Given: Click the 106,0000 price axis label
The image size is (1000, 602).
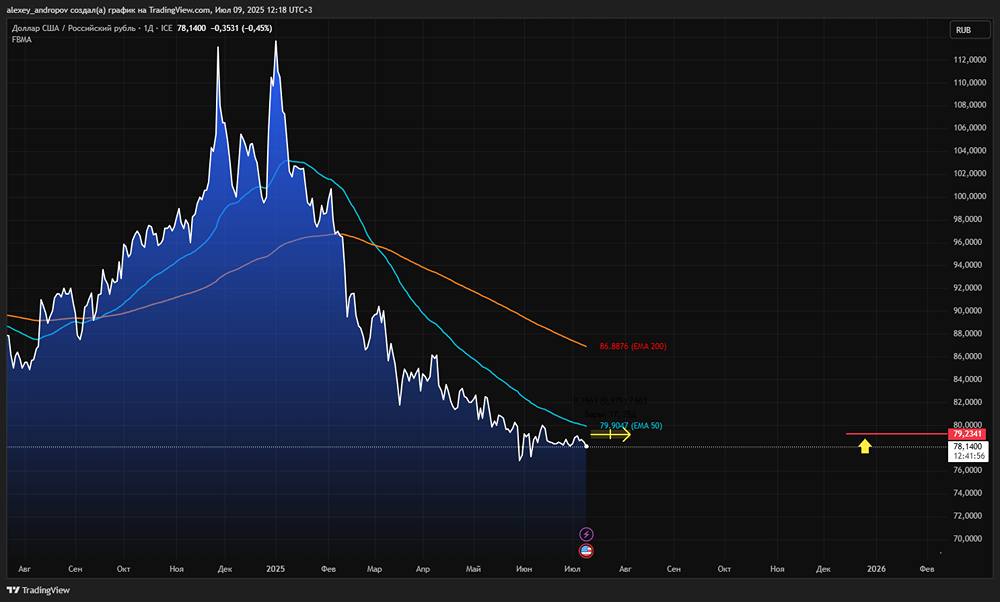Looking at the screenshot, I should [969, 128].
